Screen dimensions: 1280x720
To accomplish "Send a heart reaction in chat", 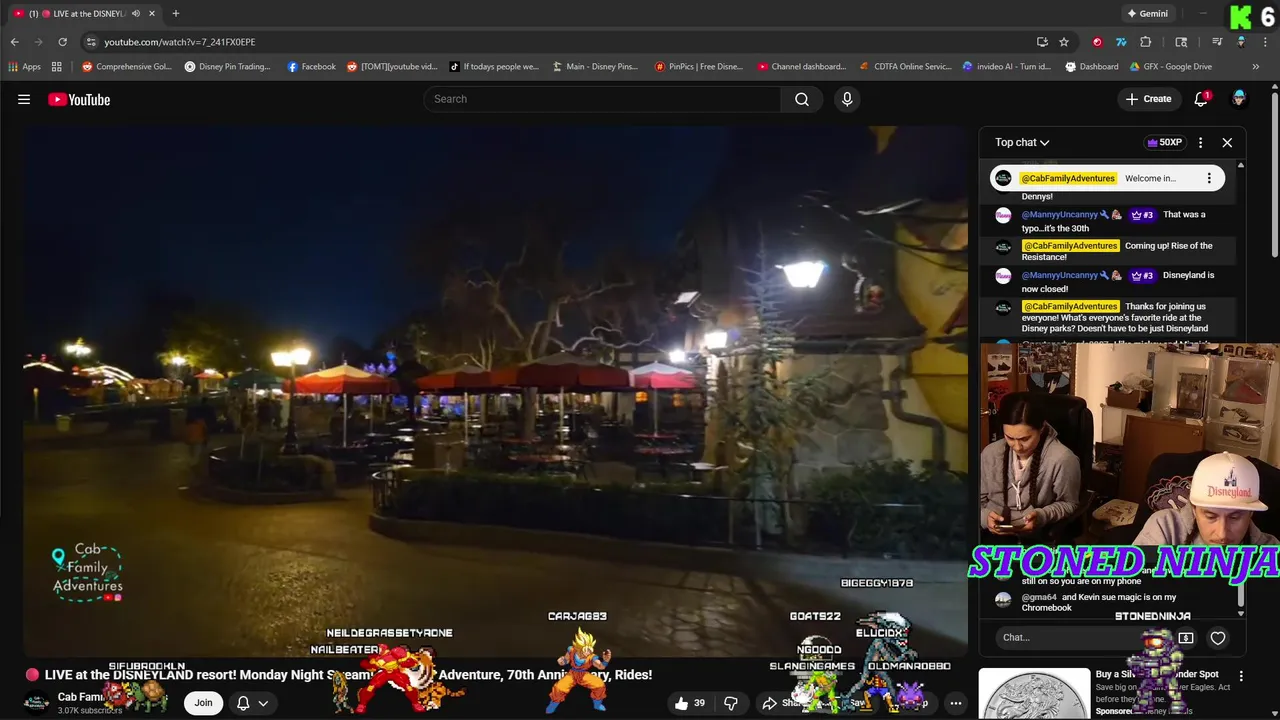I will coord(1218,638).
